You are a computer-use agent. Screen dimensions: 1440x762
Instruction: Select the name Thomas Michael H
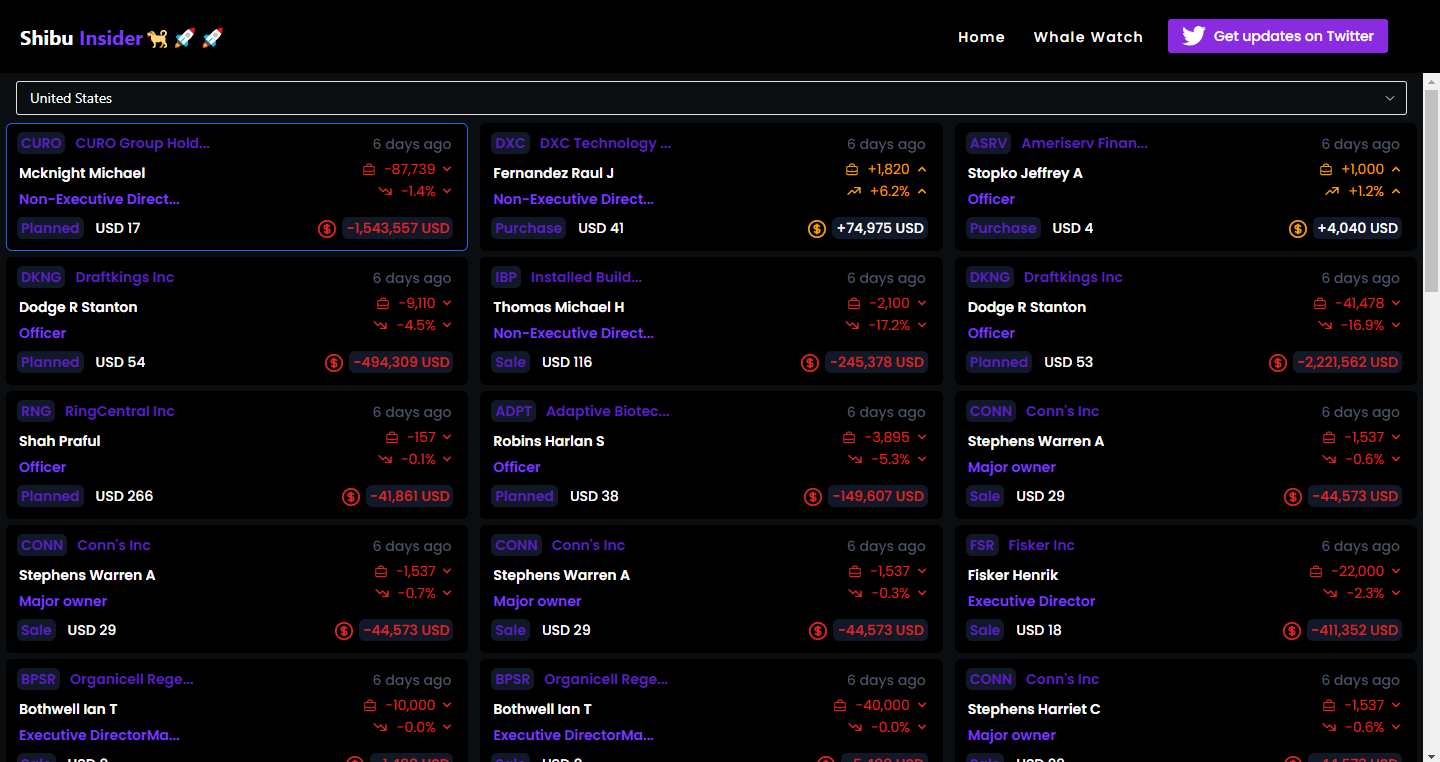[559, 307]
